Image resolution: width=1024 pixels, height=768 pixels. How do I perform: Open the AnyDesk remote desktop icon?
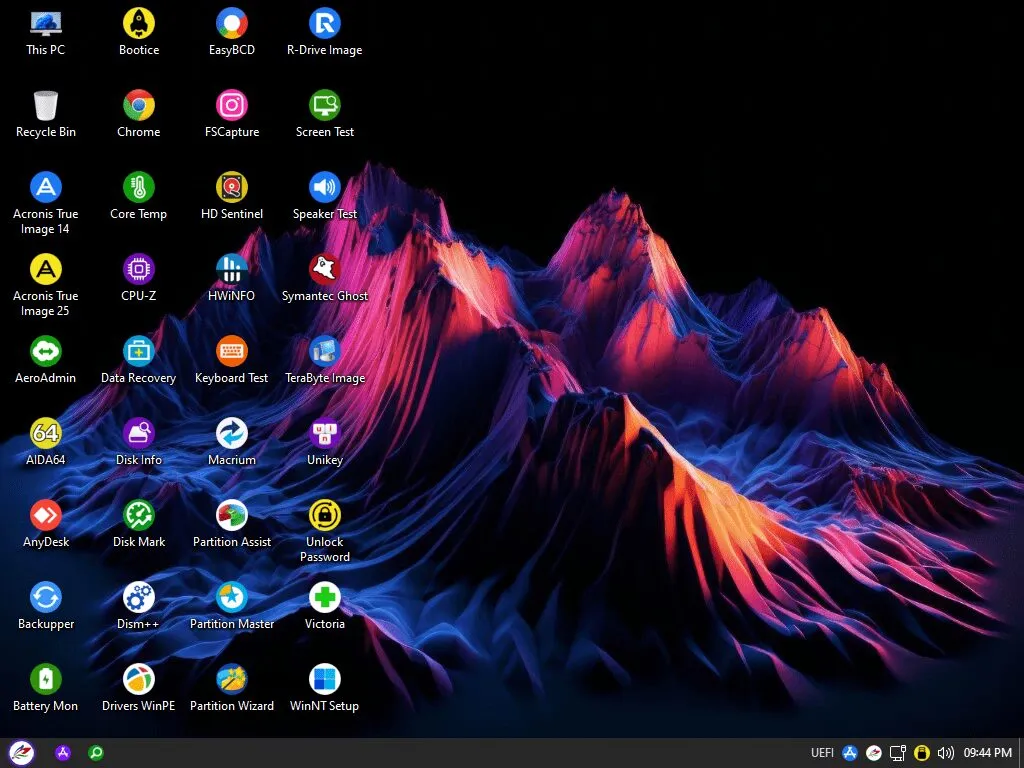tap(46, 515)
